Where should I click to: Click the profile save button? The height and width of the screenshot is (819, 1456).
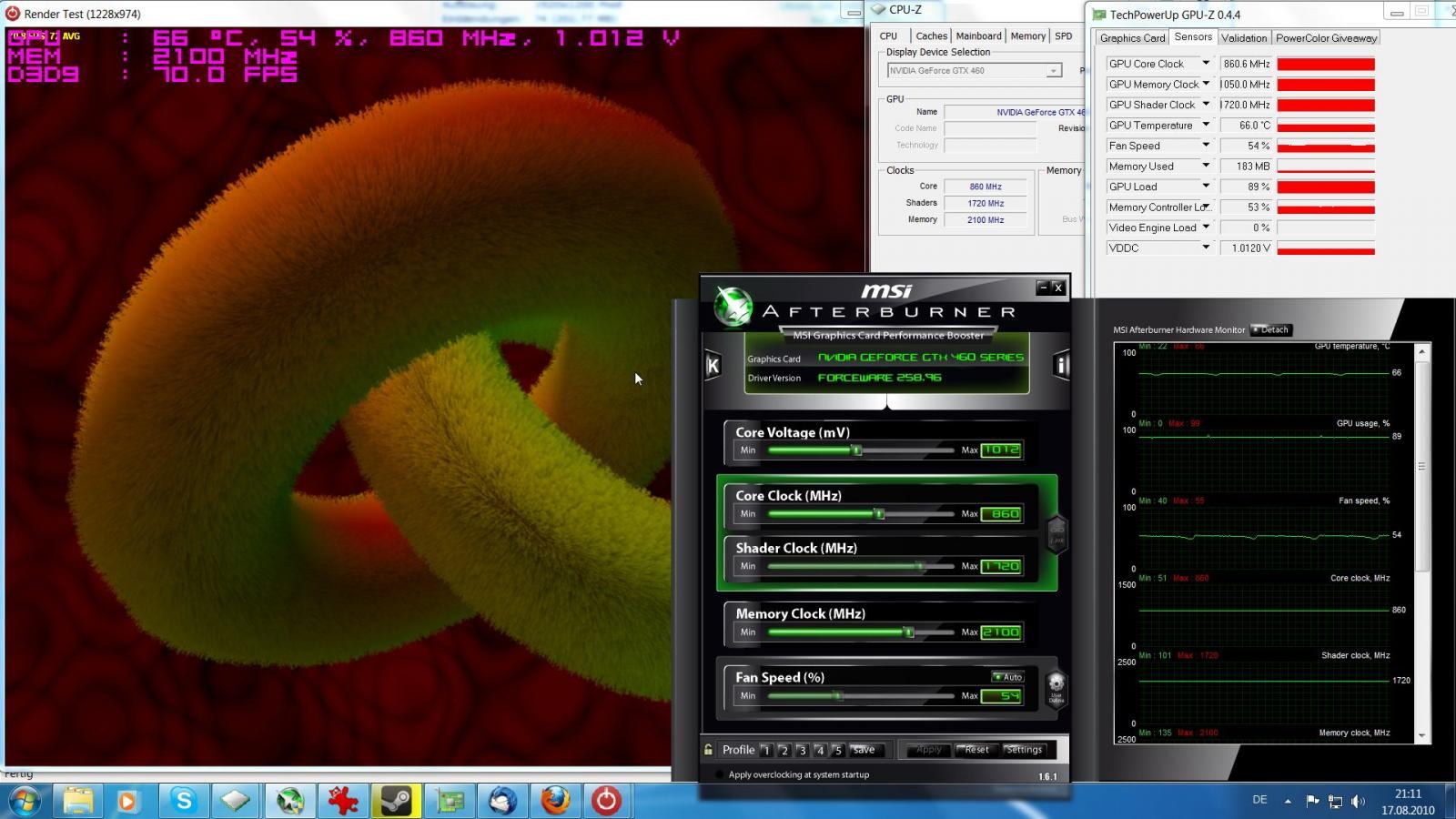[864, 750]
